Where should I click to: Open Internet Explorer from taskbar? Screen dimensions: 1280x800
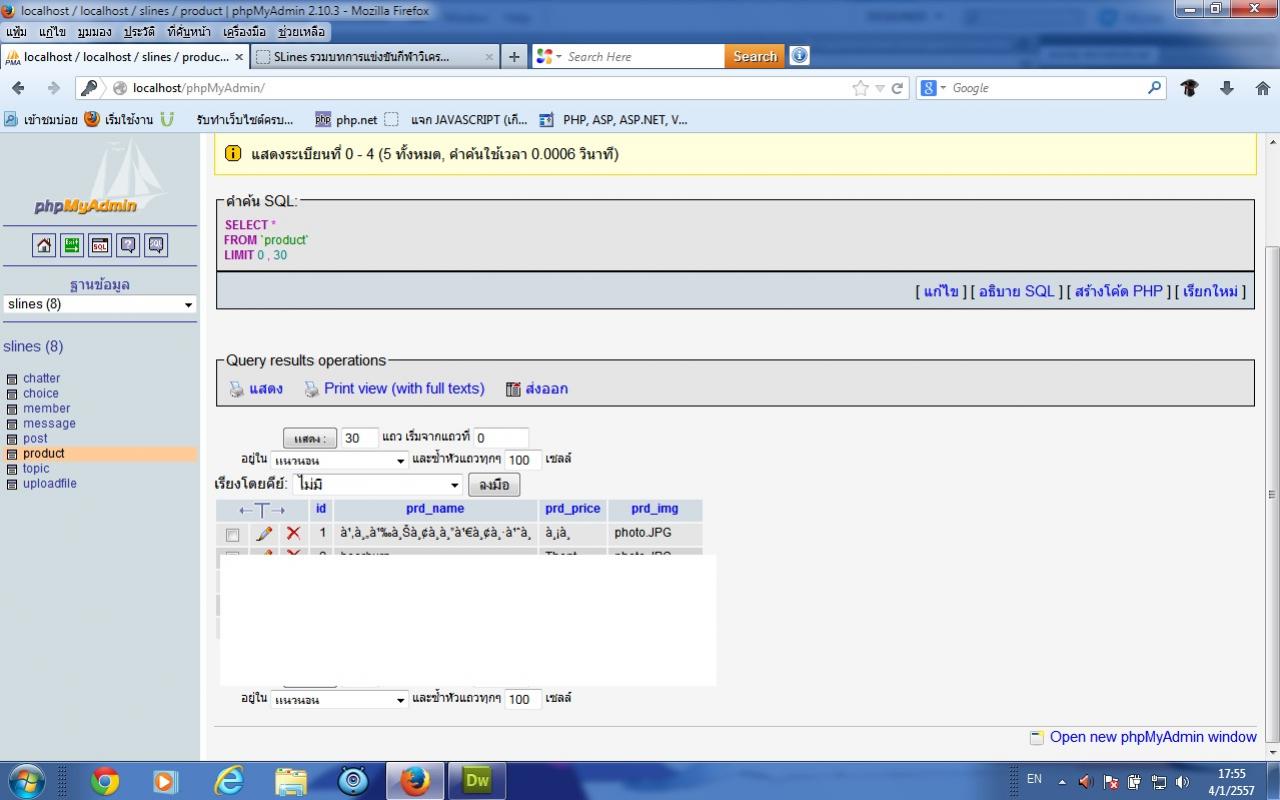[229, 780]
